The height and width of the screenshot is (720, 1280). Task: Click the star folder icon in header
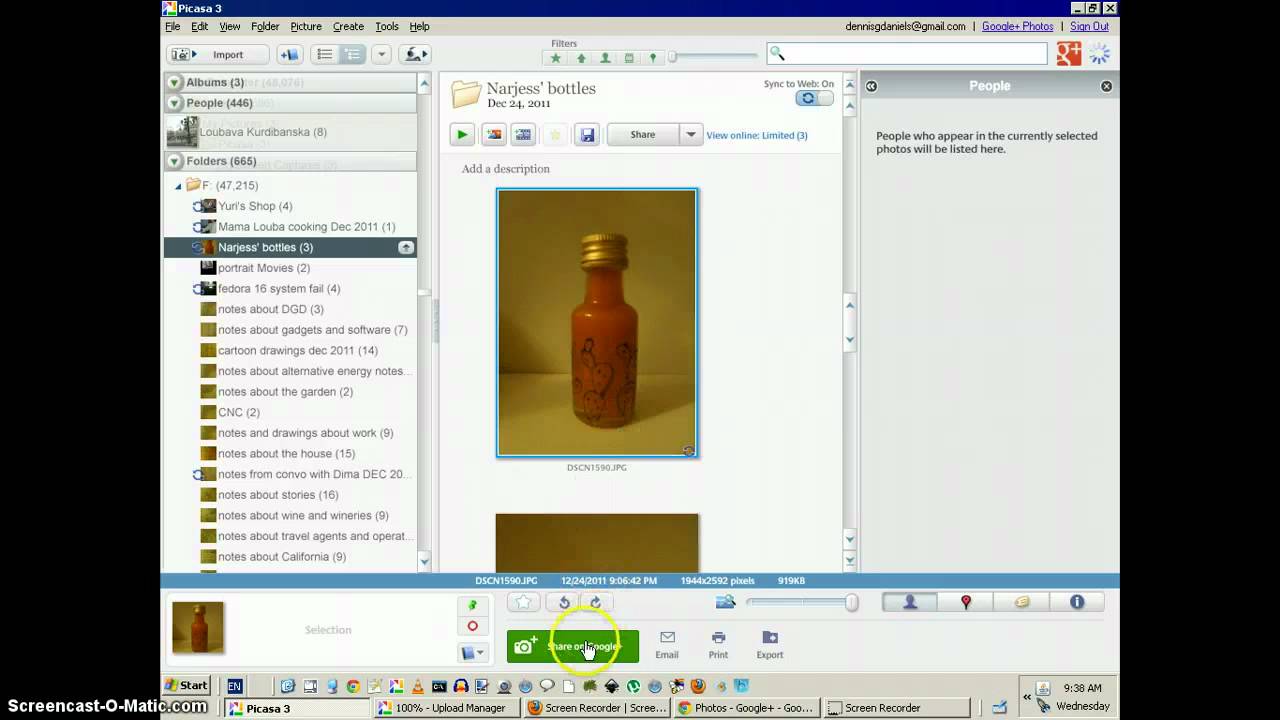coord(556,135)
